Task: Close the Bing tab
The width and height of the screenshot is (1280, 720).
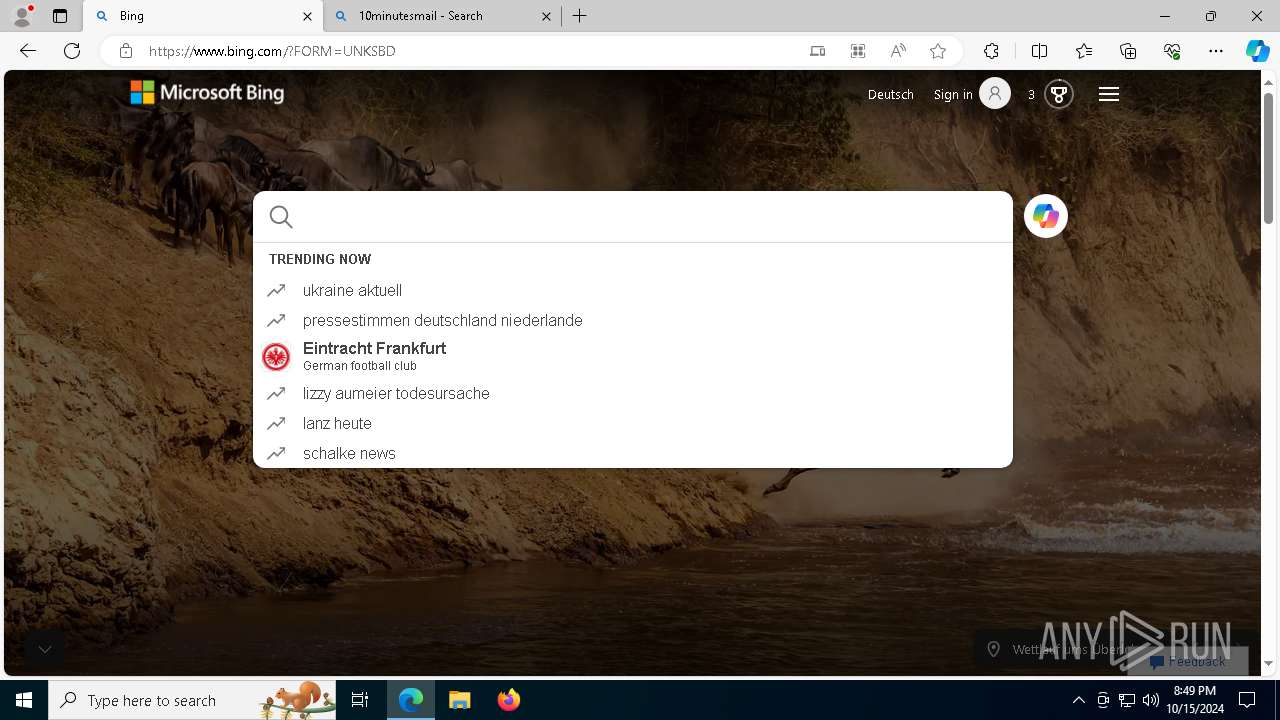Action: coord(307,16)
